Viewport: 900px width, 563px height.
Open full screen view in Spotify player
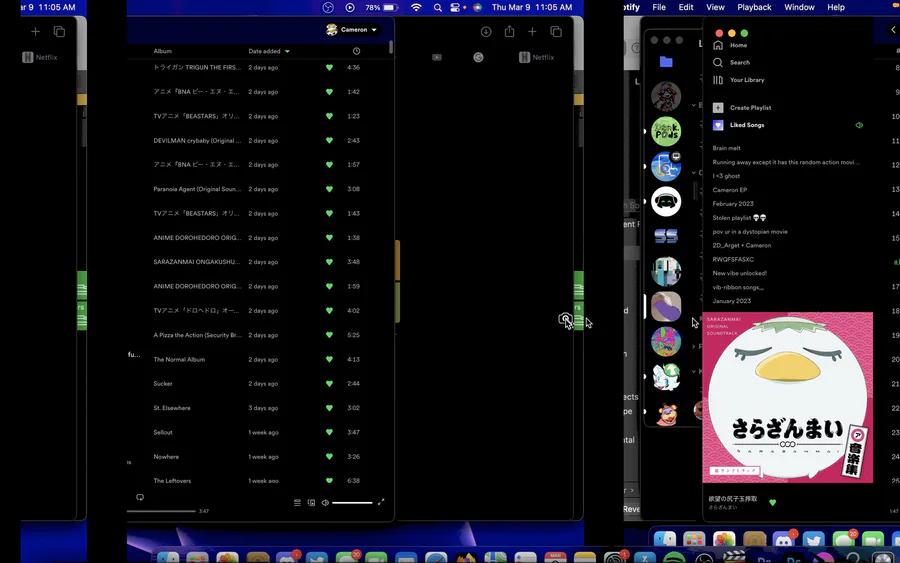pos(381,502)
